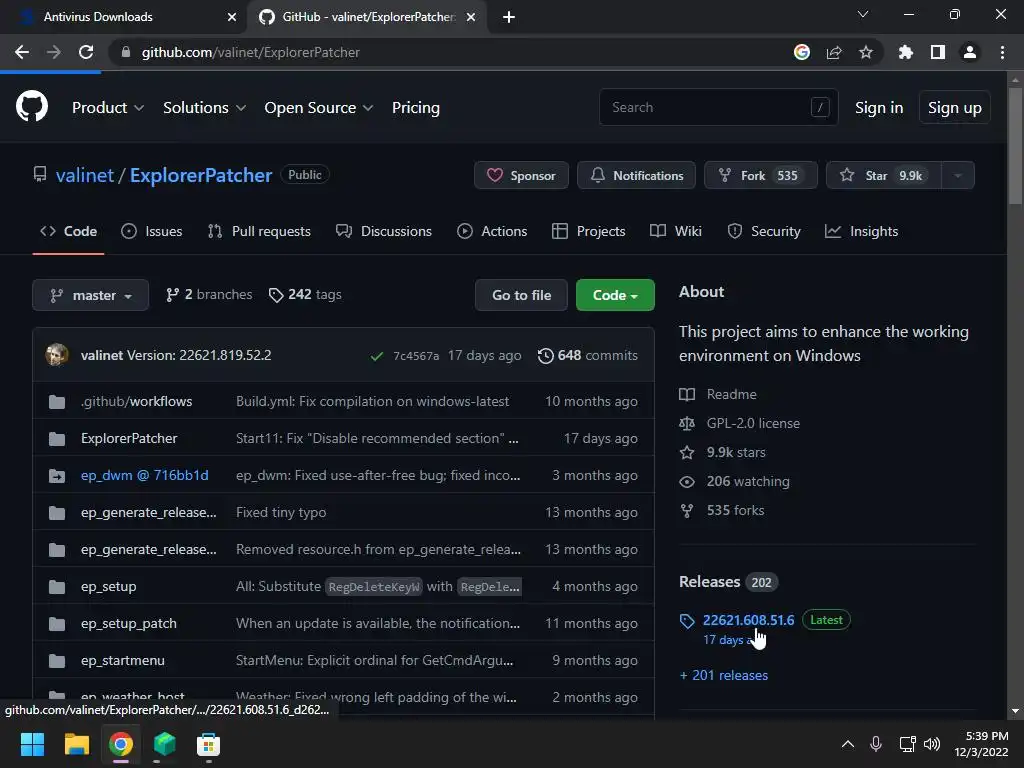Click the share page icon in address bar

coord(834,52)
